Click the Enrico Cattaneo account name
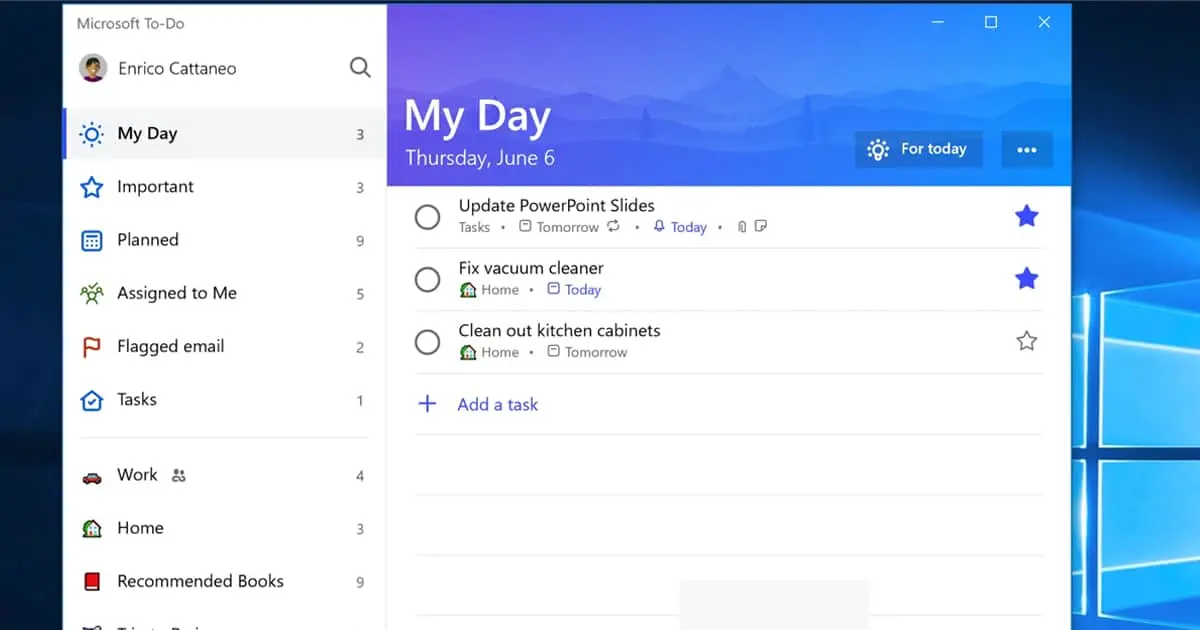The height and width of the screenshot is (630, 1200). (177, 69)
